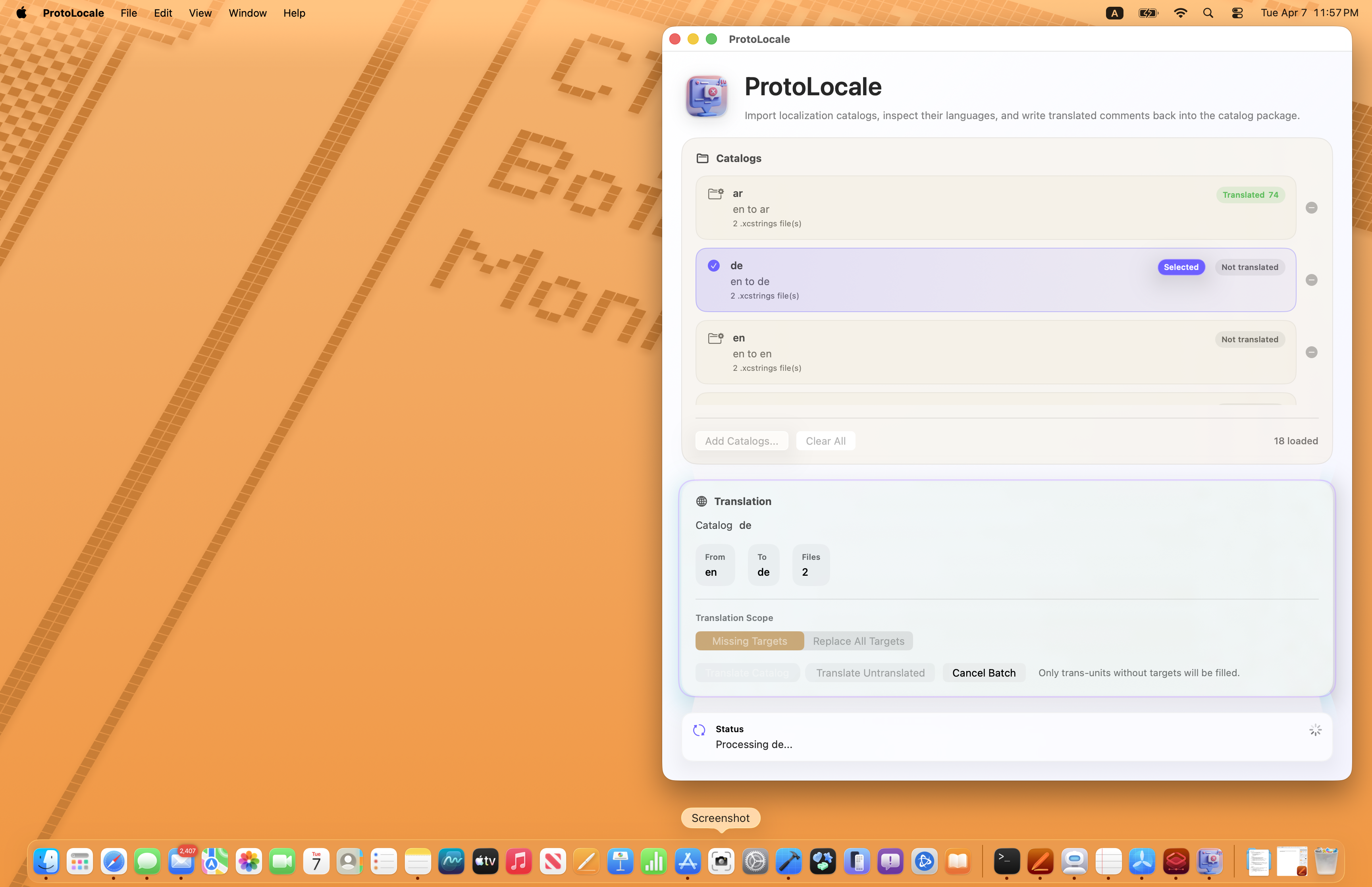The height and width of the screenshot is (887, 1372).
Task: Select the Missing Targets scope option
Action: point(749,641)
